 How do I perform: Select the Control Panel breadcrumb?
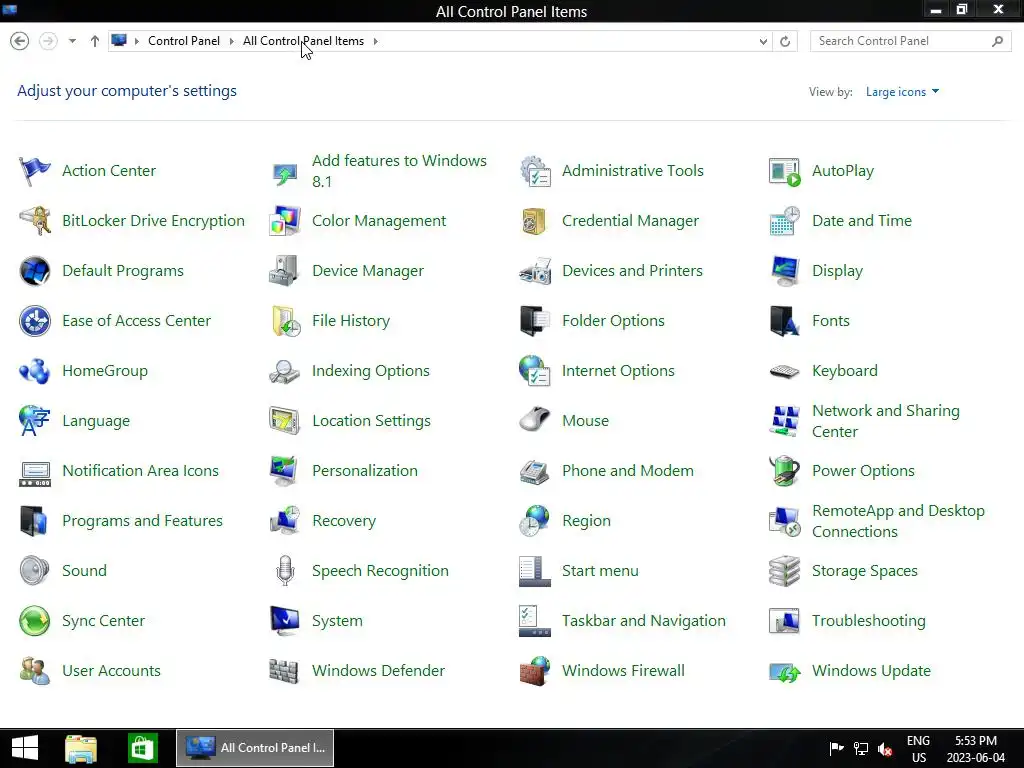click(184, 41)
